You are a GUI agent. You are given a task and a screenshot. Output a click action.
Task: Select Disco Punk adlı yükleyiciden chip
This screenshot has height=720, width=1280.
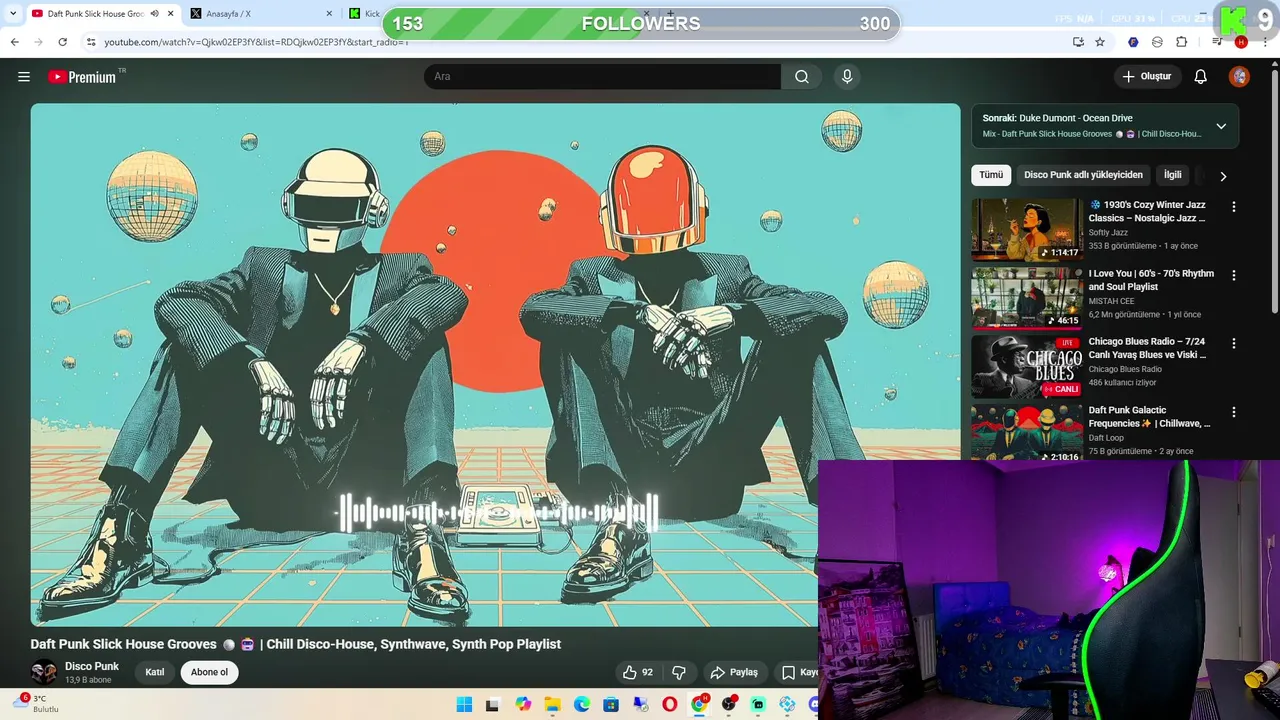1083,175
